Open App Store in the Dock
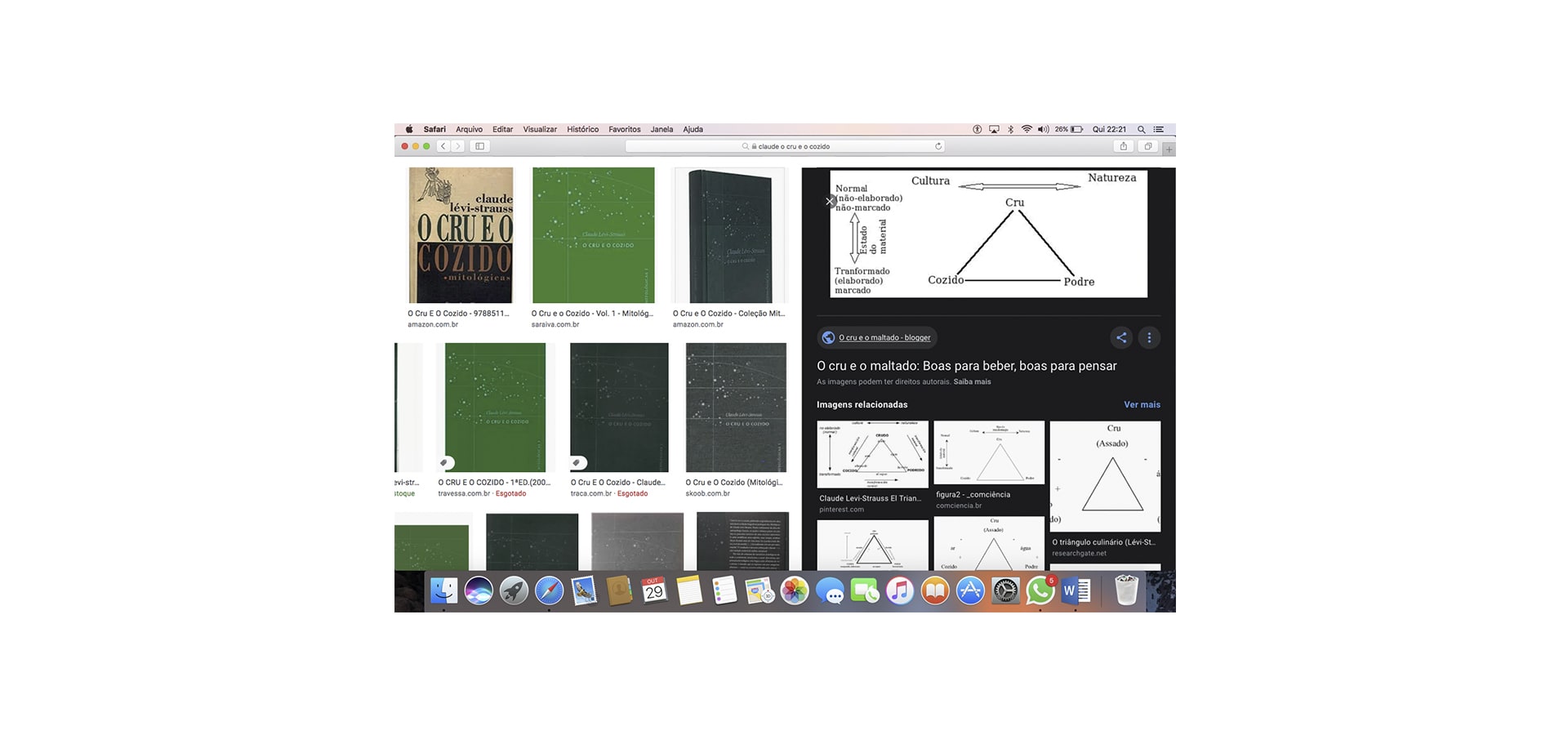The height and width of the screenshot is (735, 1568). pos(970,590)
